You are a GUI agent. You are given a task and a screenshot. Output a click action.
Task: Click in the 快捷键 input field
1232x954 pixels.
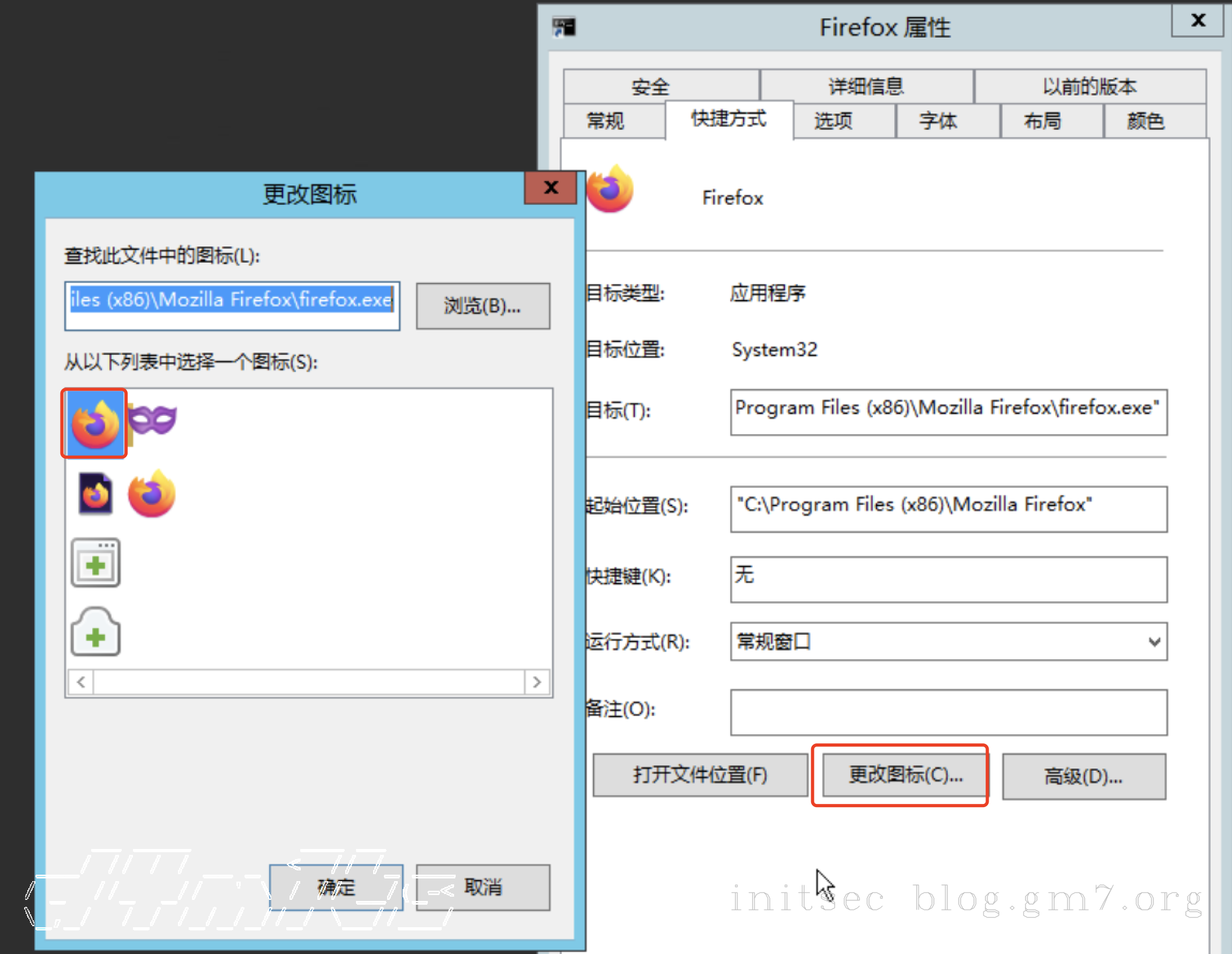pyautogui.click(x=948, y=579)
